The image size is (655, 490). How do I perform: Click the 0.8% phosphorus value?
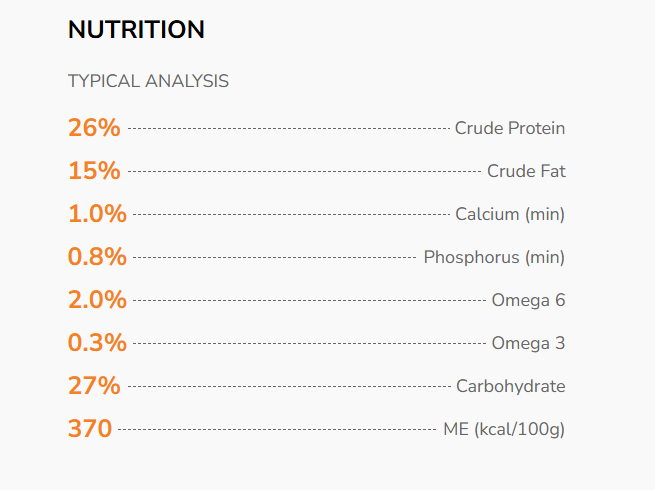pos(97,257)
